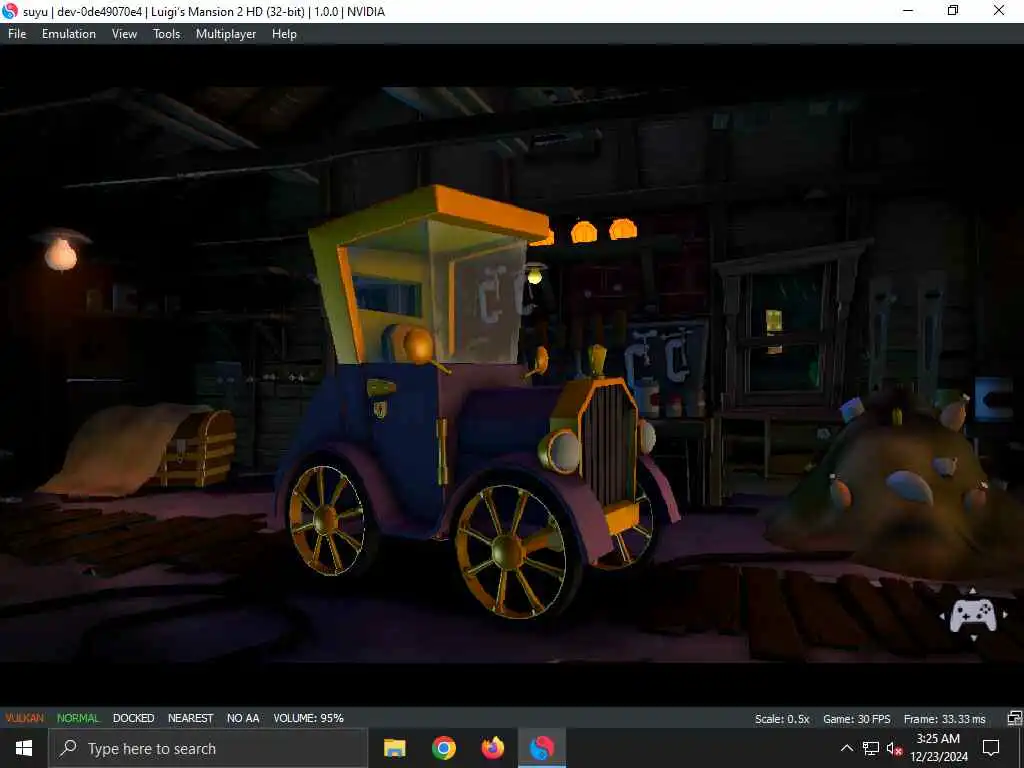Launch Firefox from taskbar
This screenshot has width=1024, height=768.
(492, 748)
